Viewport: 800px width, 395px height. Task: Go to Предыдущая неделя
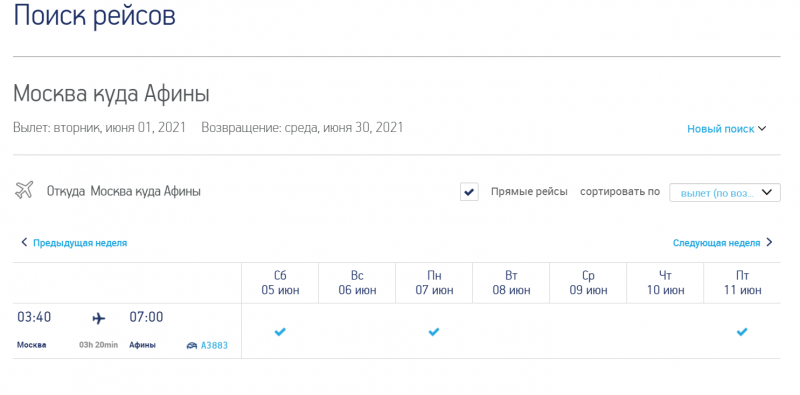74,243
